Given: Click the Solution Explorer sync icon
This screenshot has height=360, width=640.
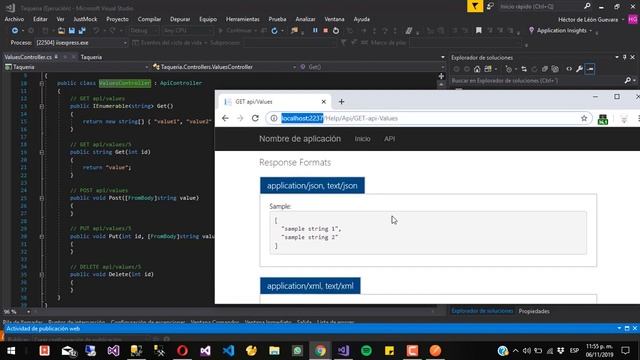Looking at the screenshot, I should pos(524,69).
